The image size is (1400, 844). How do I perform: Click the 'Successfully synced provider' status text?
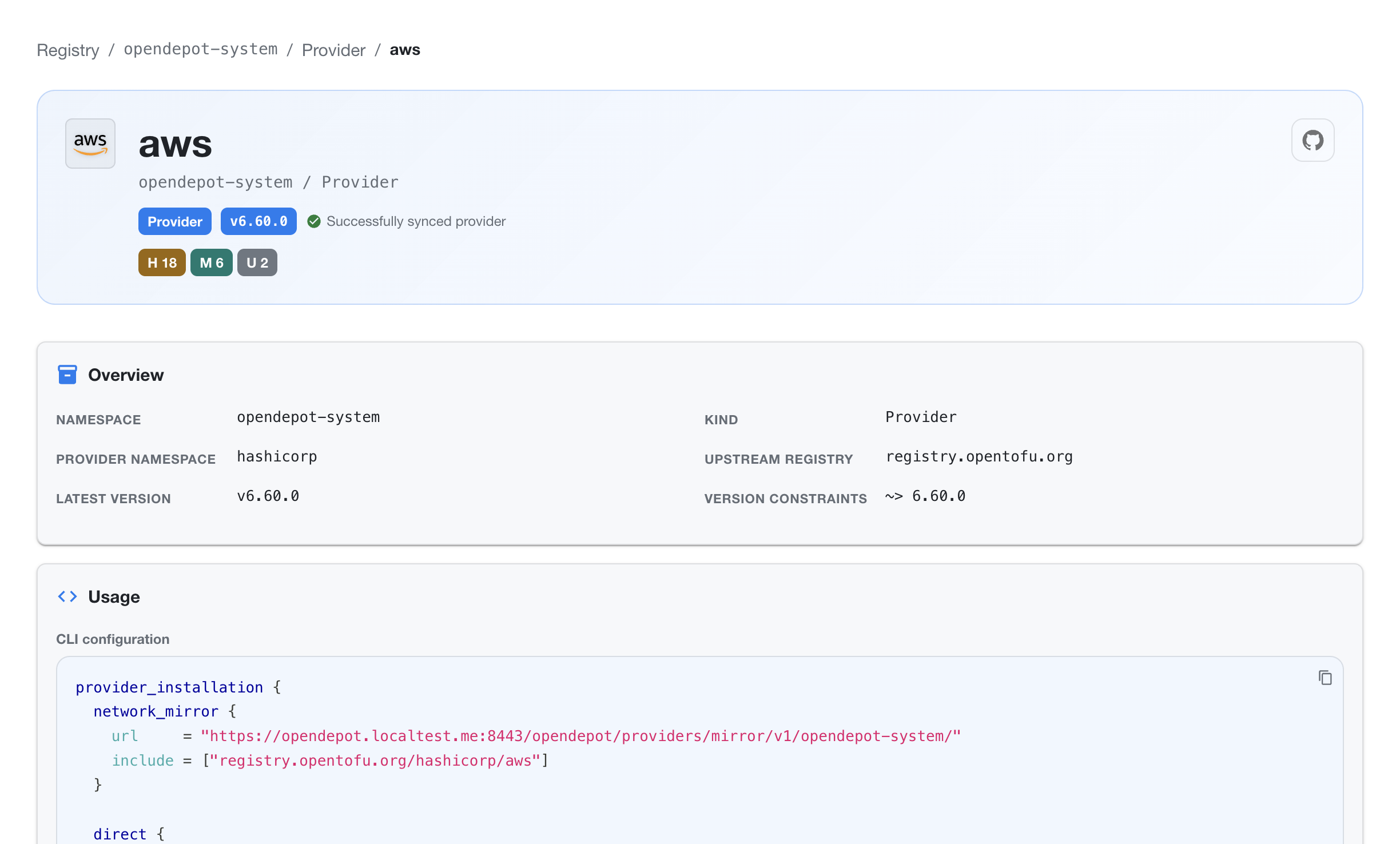[x=416, y=221]
